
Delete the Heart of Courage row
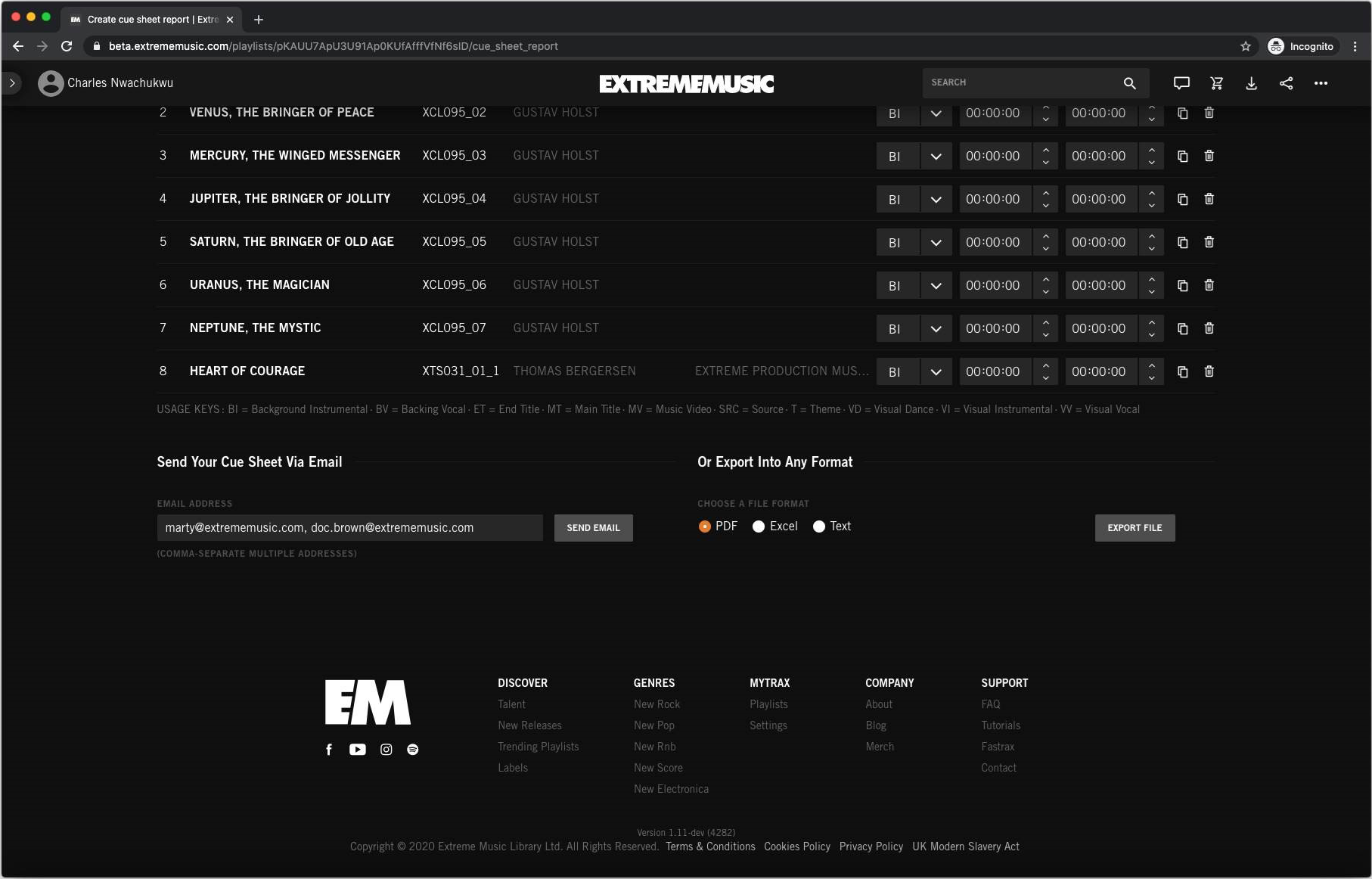1209,371
